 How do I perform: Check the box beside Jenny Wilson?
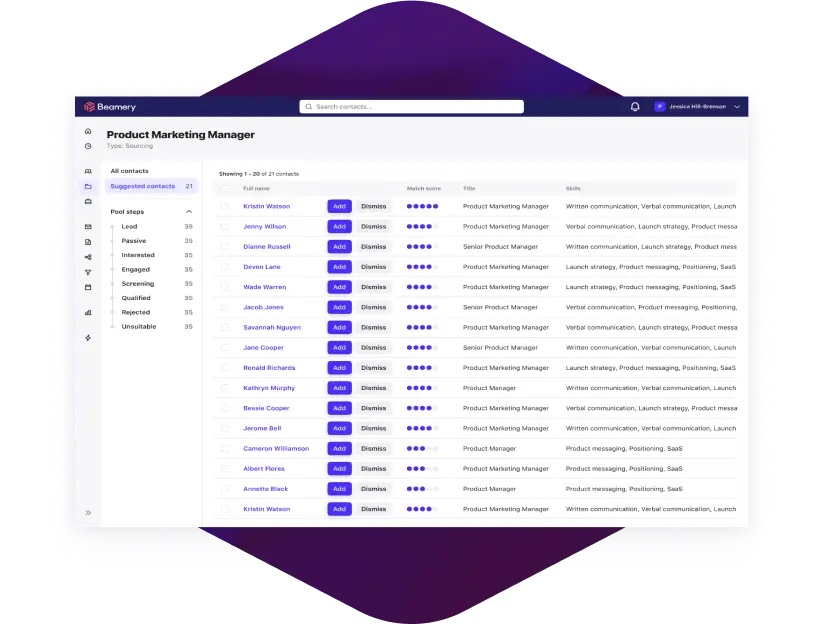click(225, 227)
